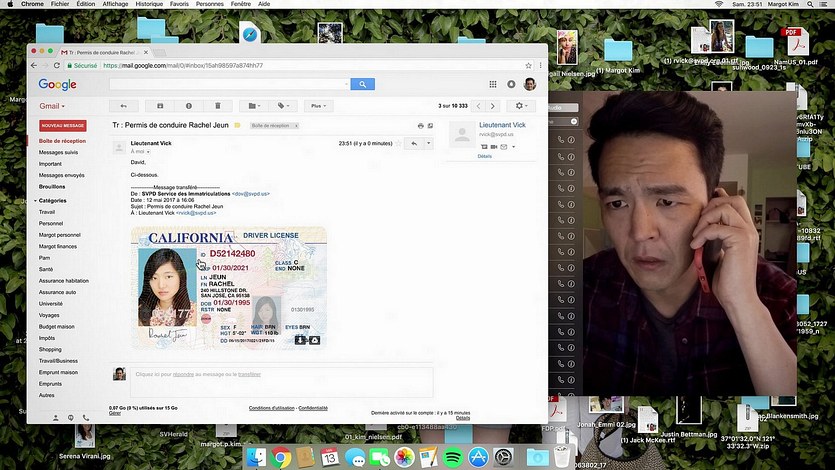
Task: Download the driver license attachment
Action: (300, 340)
